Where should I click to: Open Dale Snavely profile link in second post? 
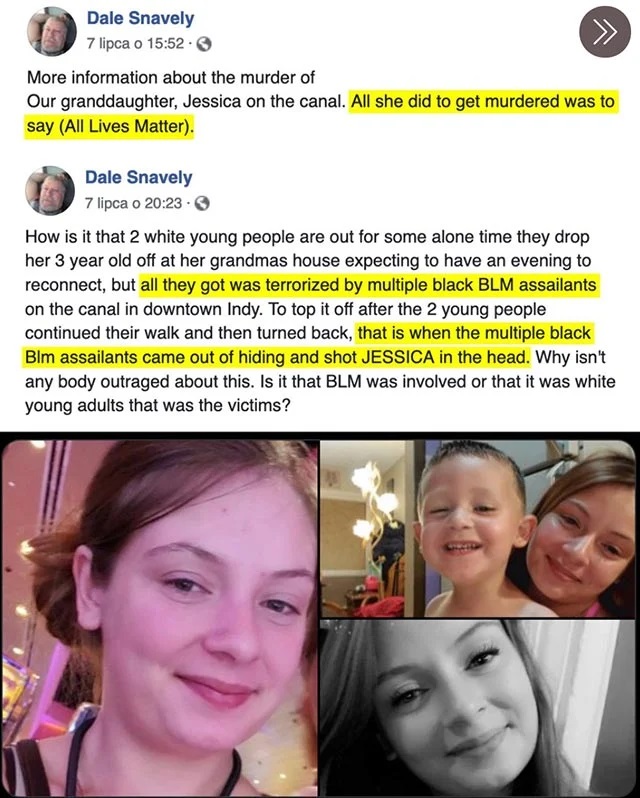[x=138, y=177]
